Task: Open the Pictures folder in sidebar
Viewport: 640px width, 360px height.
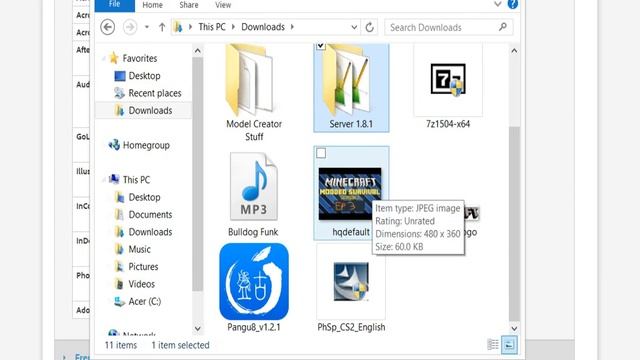Action: tap(143, 267)
